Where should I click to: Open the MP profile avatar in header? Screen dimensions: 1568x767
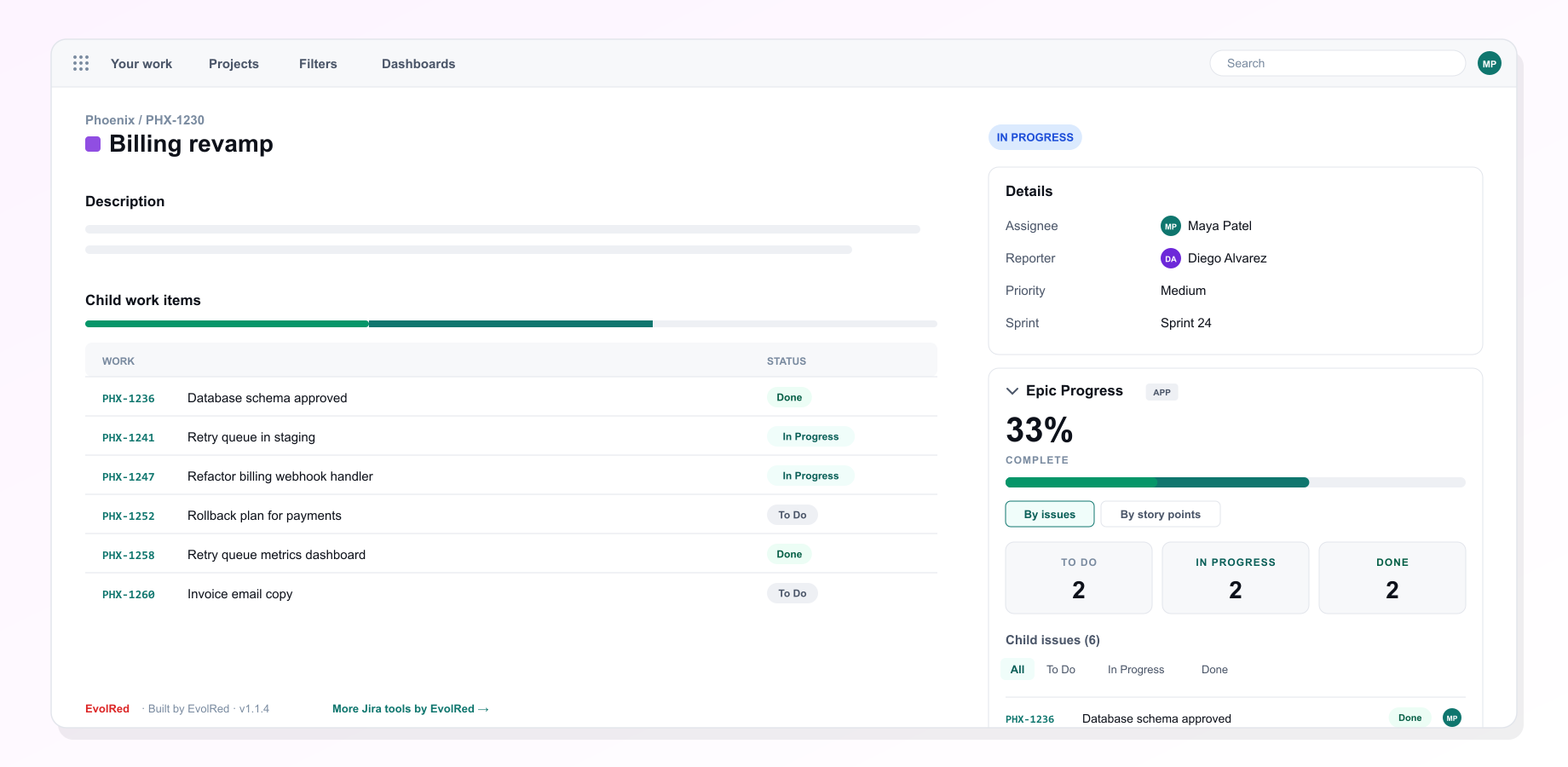tap(1490, 63)
